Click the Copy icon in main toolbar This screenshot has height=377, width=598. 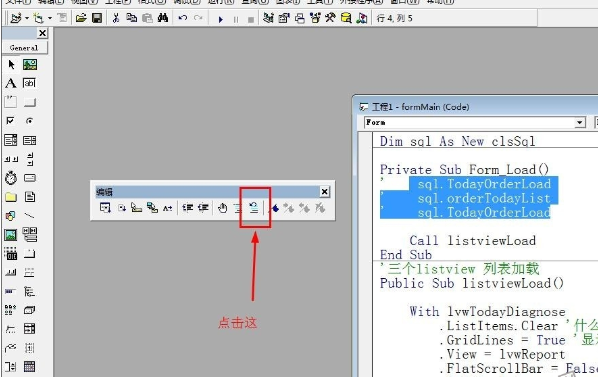coord(132,18)
